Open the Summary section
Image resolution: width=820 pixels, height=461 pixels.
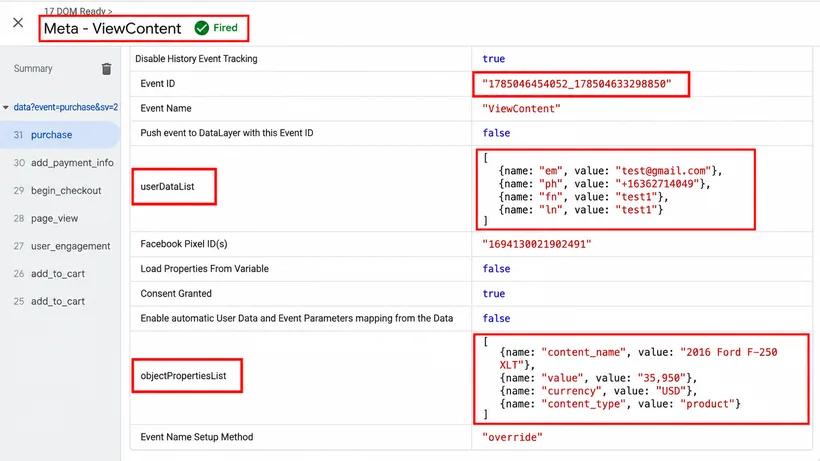pos(33,68)
